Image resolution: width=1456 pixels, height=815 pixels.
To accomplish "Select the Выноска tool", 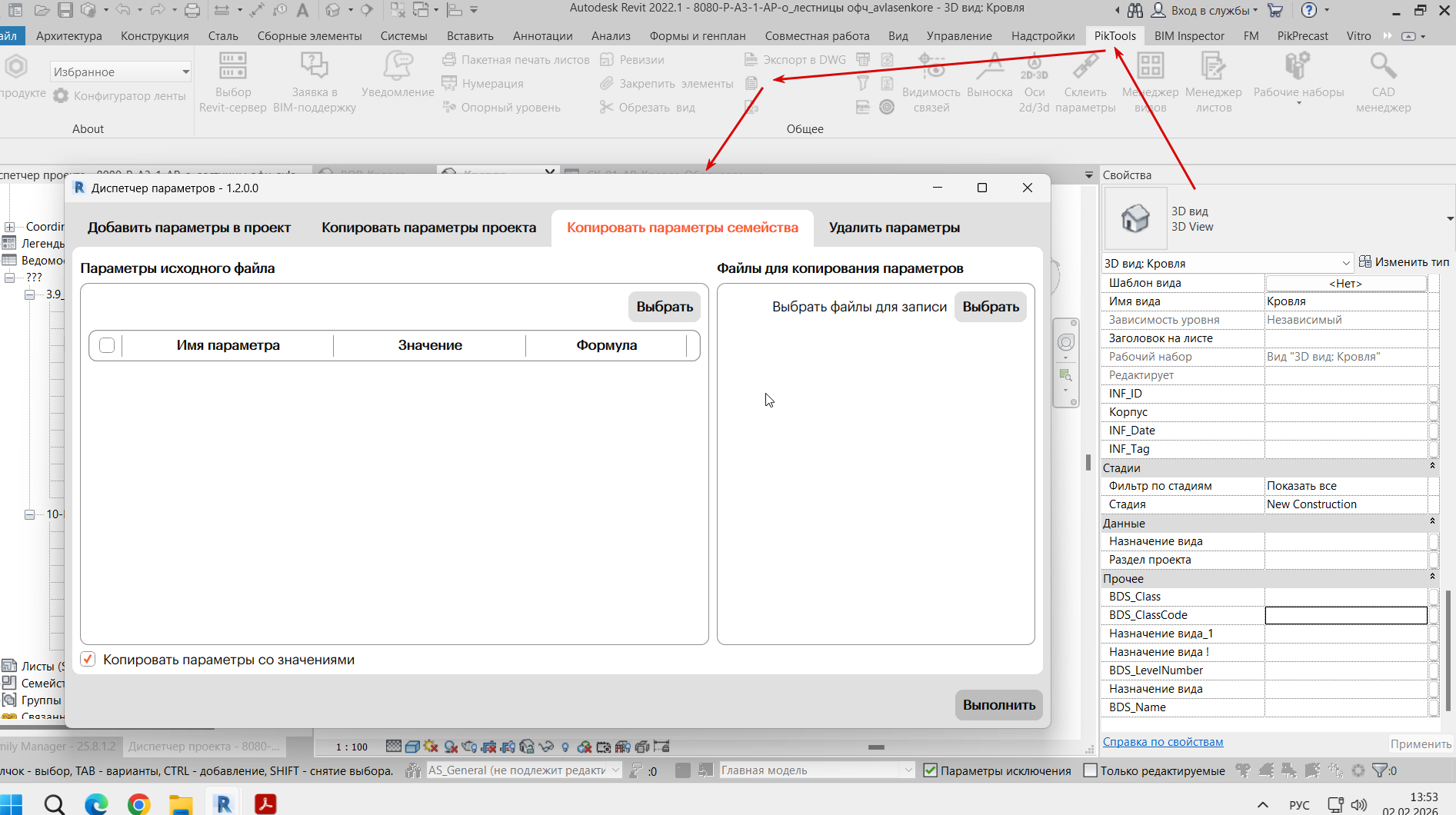I will coord(990,75).
